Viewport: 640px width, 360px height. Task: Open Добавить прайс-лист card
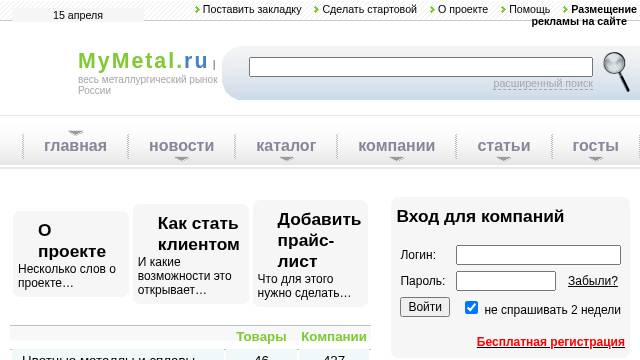tap(319, 240)
